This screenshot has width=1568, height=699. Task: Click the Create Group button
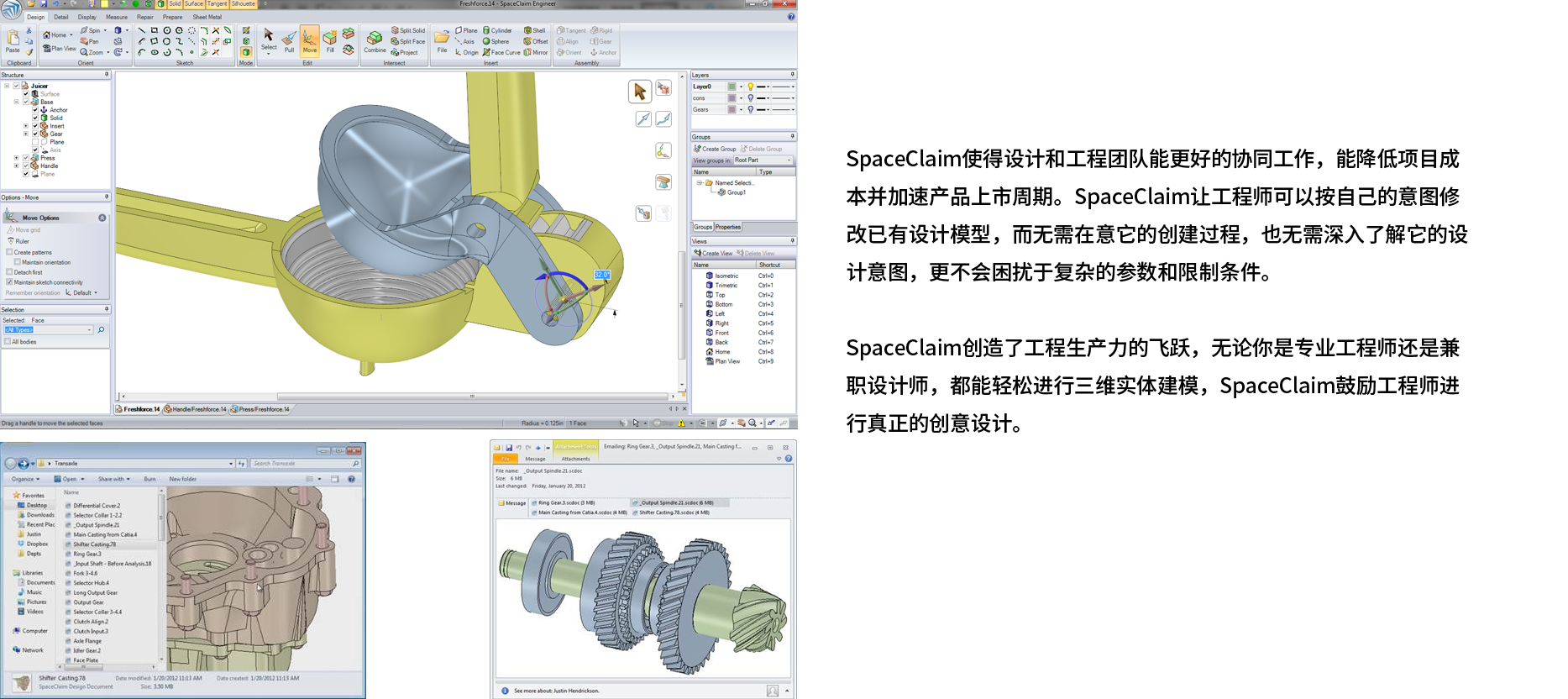(714, 149)
